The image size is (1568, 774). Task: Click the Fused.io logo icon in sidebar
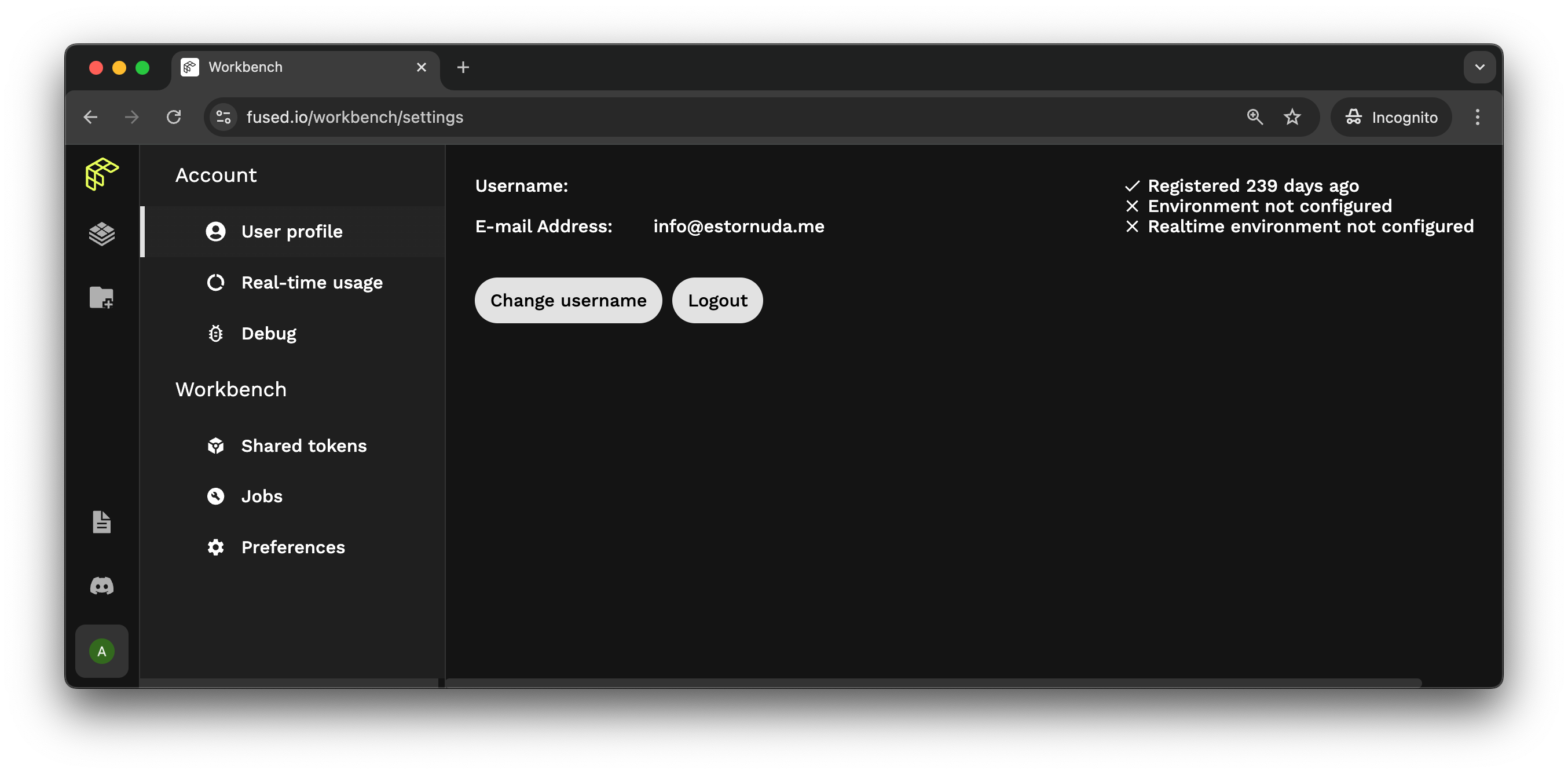[x=102, y=175]
